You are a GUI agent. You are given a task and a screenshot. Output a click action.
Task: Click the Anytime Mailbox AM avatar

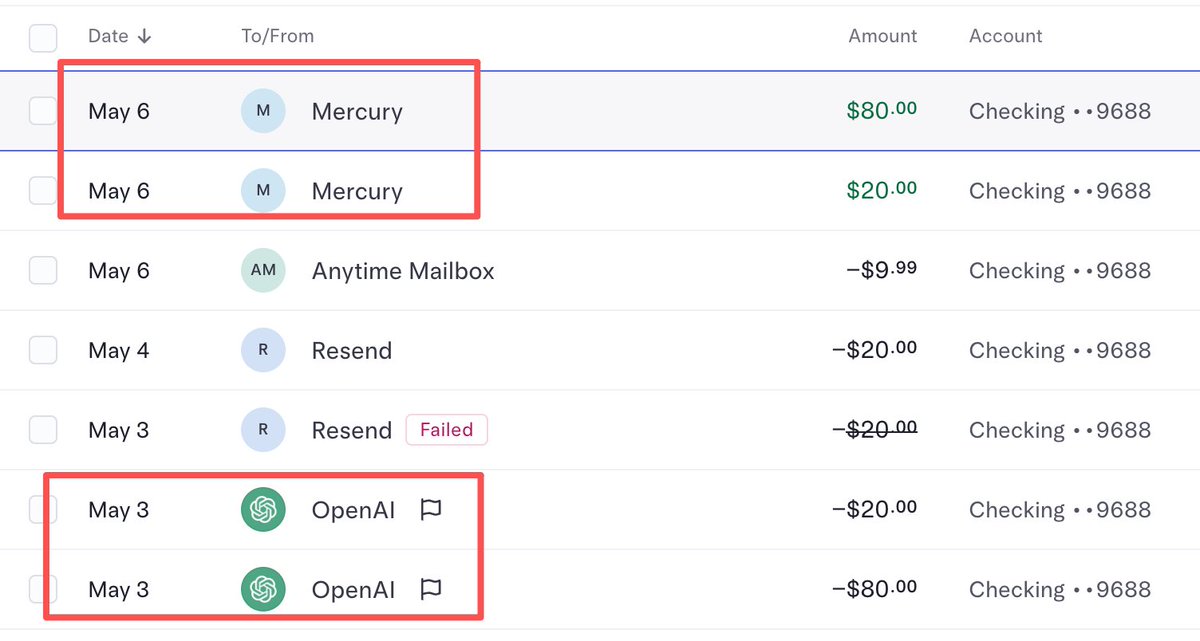(x=263, y=270)
